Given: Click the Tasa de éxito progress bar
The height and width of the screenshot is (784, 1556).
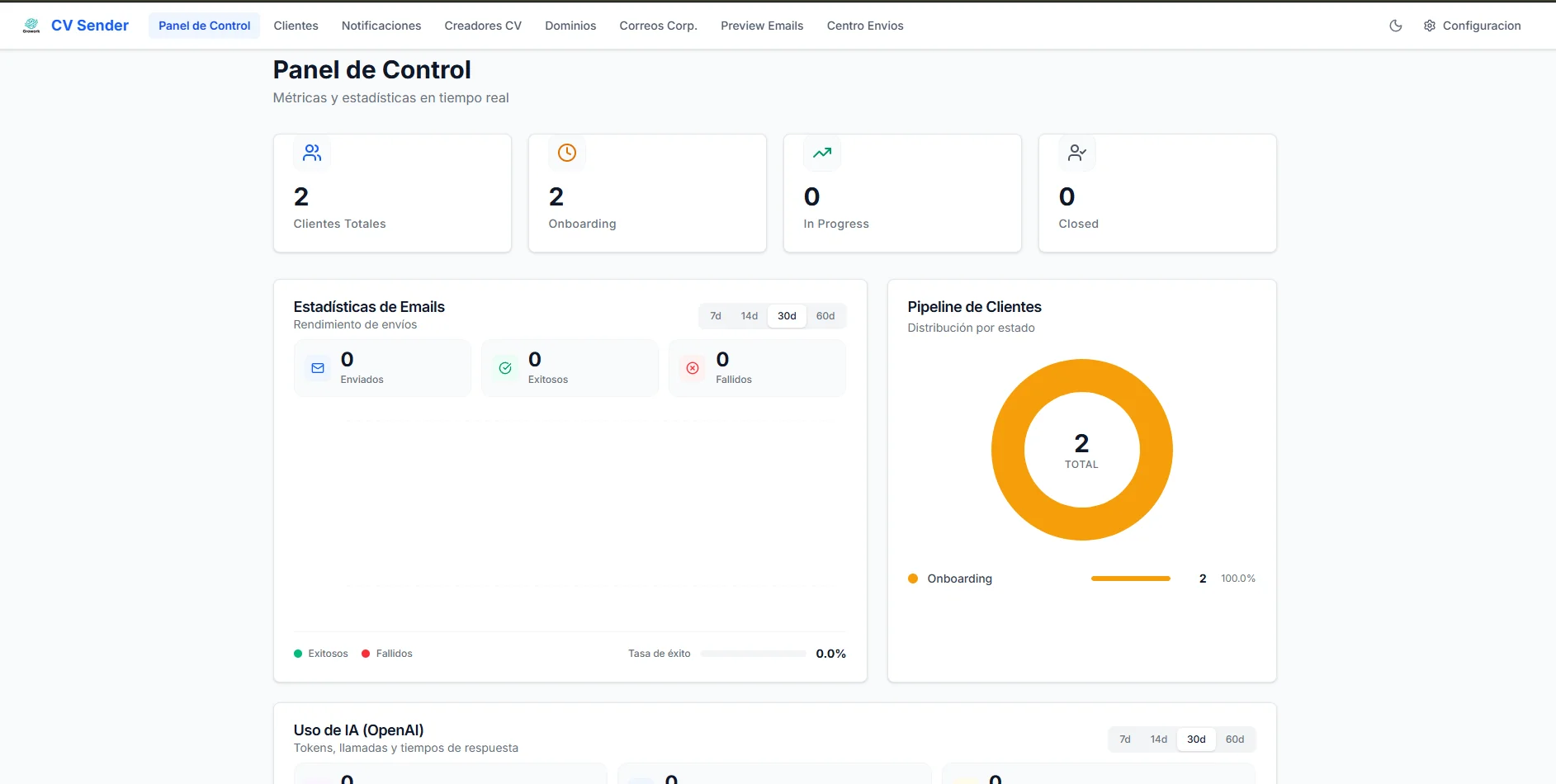Looking at the screenshot, I should [x=753, y=654].
